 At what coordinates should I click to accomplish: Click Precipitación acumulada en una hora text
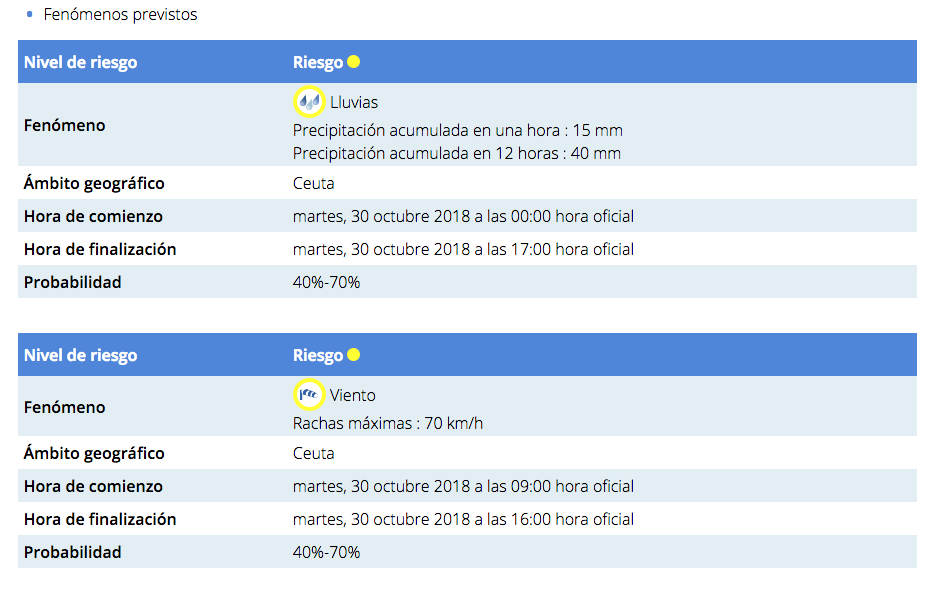click(457, 131)
